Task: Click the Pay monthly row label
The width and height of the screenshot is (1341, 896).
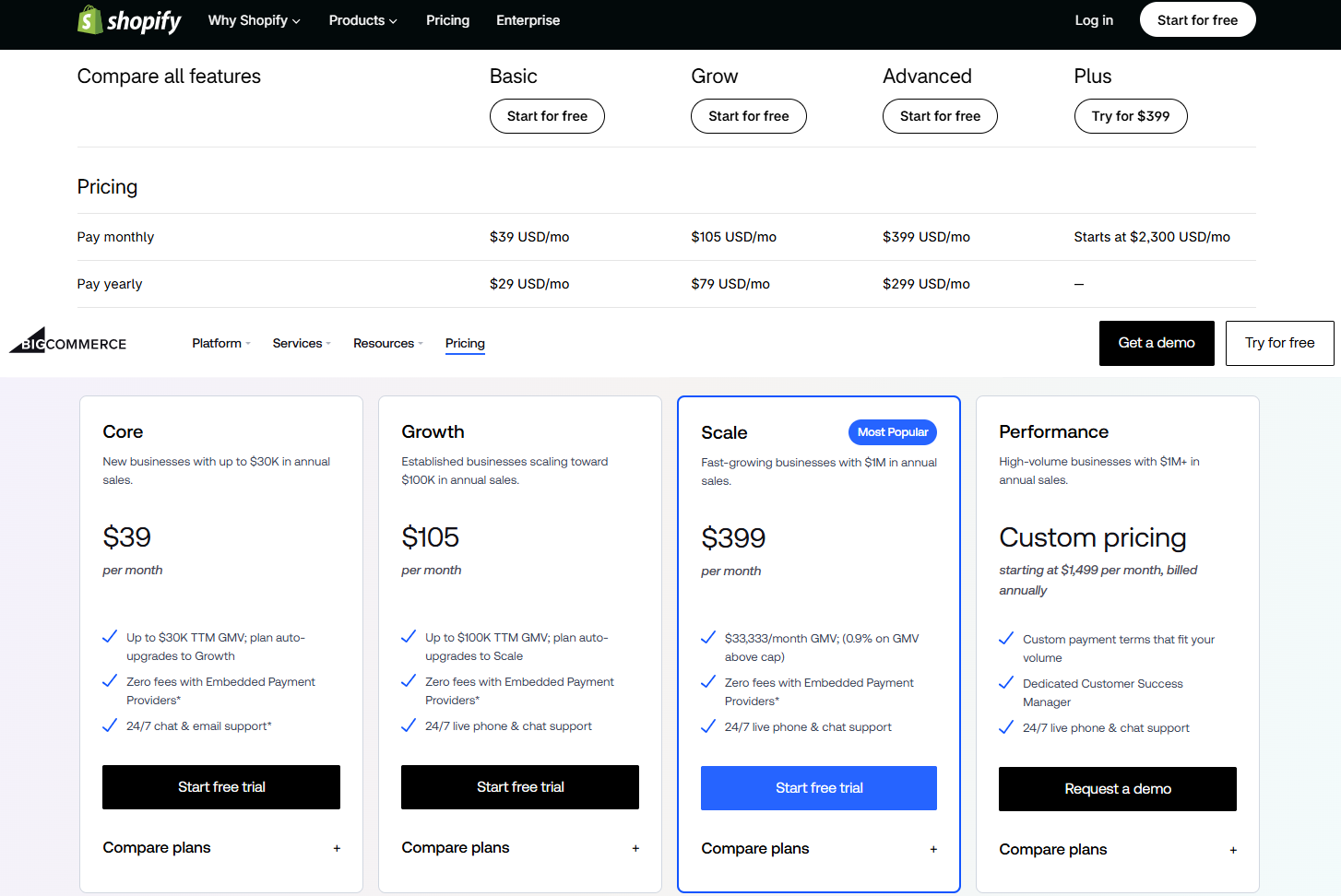Action: click(x=115, y=237)
